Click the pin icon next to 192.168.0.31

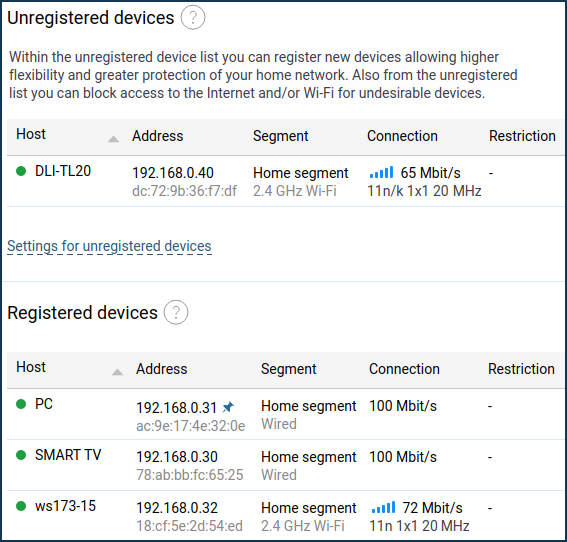point(228,407)
